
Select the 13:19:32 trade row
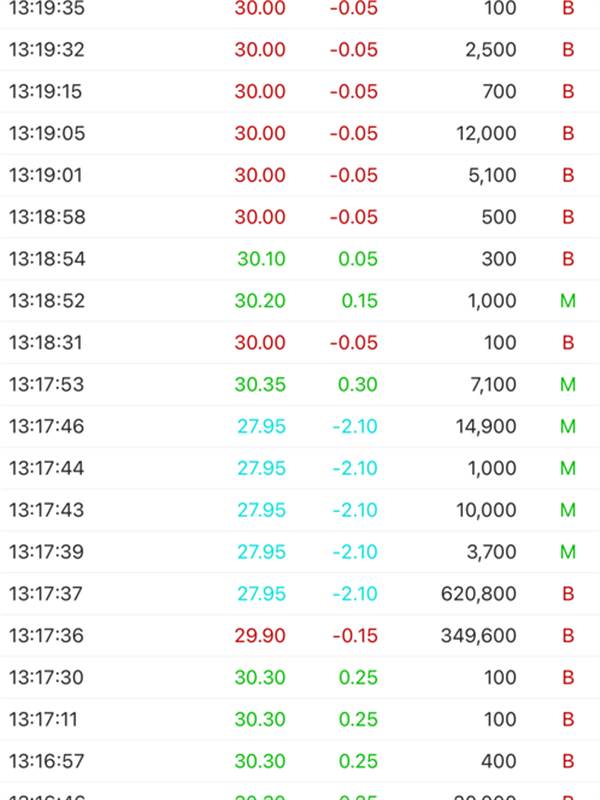[300, 49]
